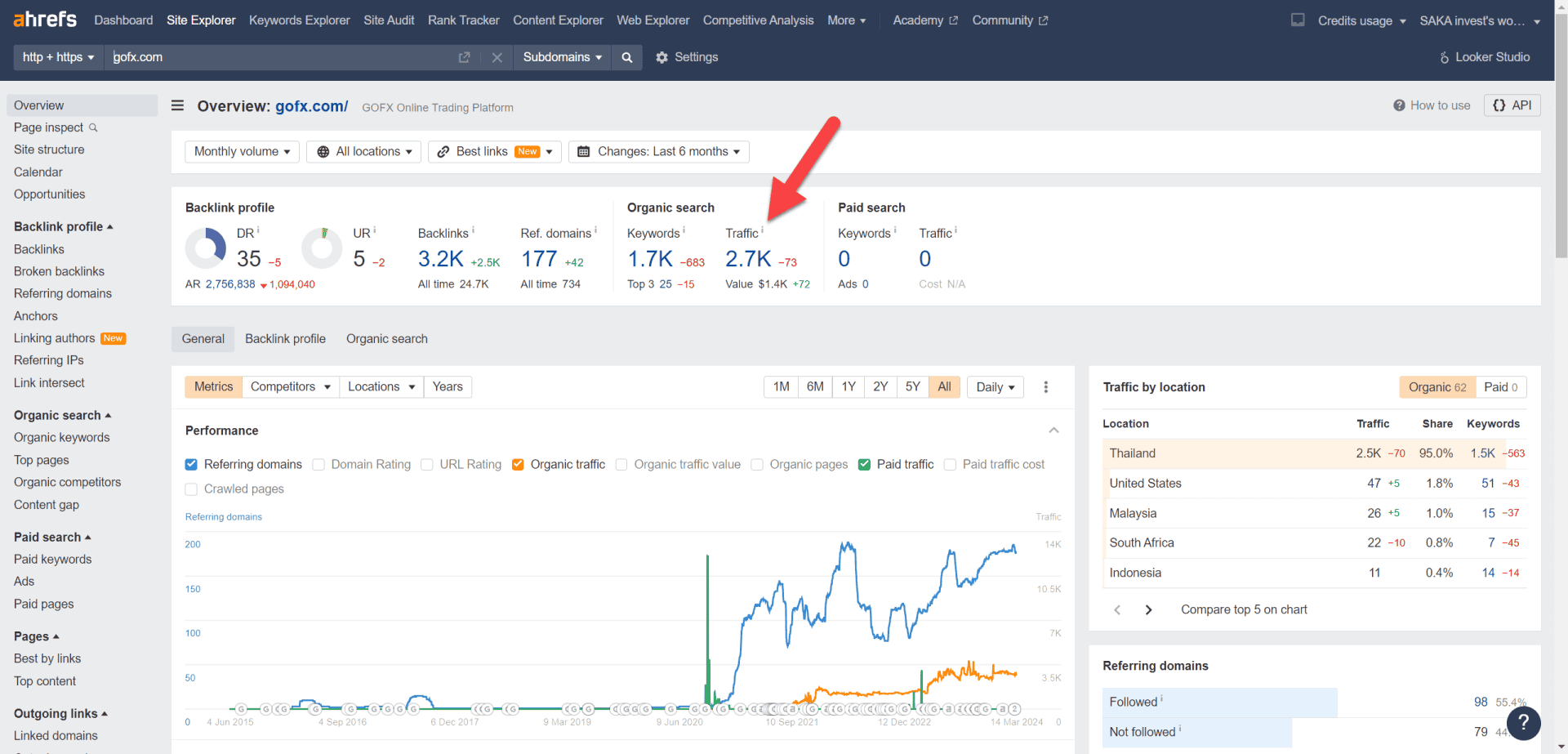
Task: Open the help question mark bubble
Action: point(1524,723)
